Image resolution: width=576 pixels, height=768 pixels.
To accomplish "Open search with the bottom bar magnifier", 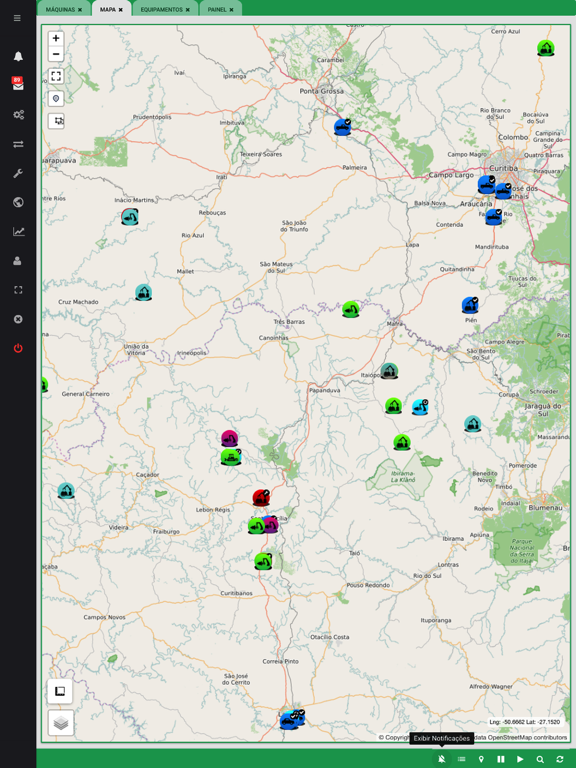I will pyautogui.click(x=540, y=759).
